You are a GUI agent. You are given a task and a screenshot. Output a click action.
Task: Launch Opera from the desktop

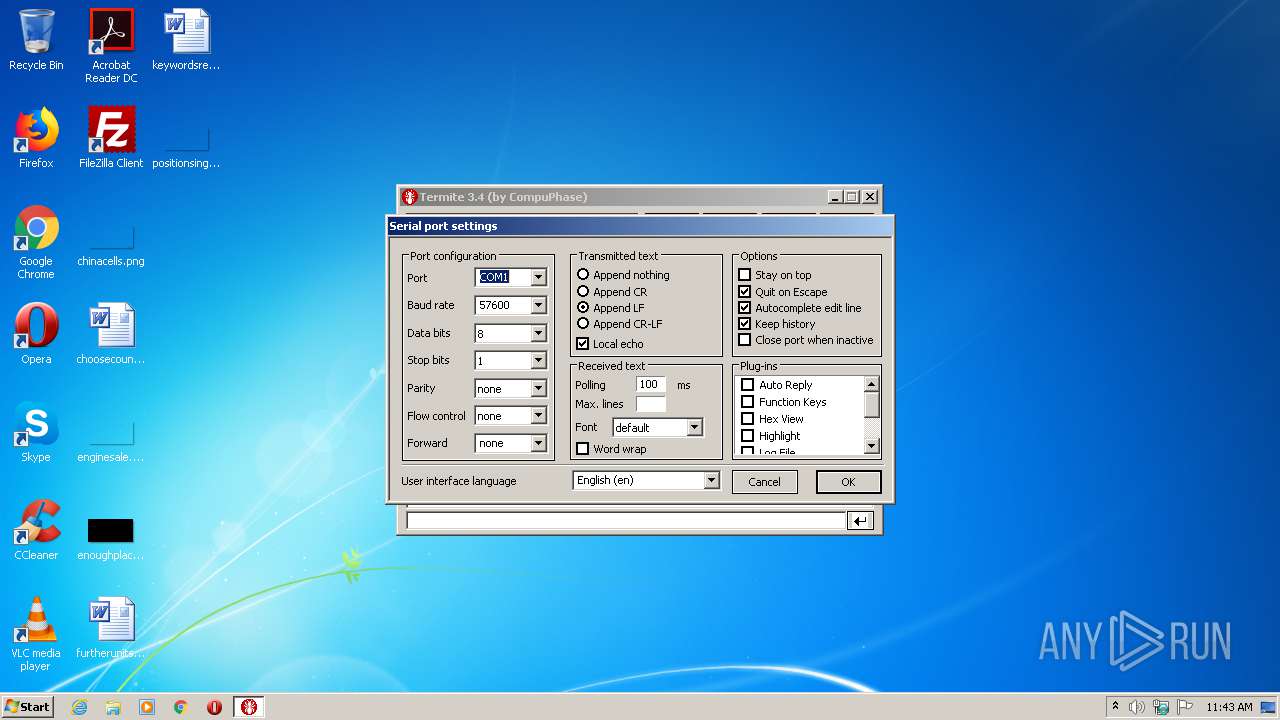tap(36, 334)
